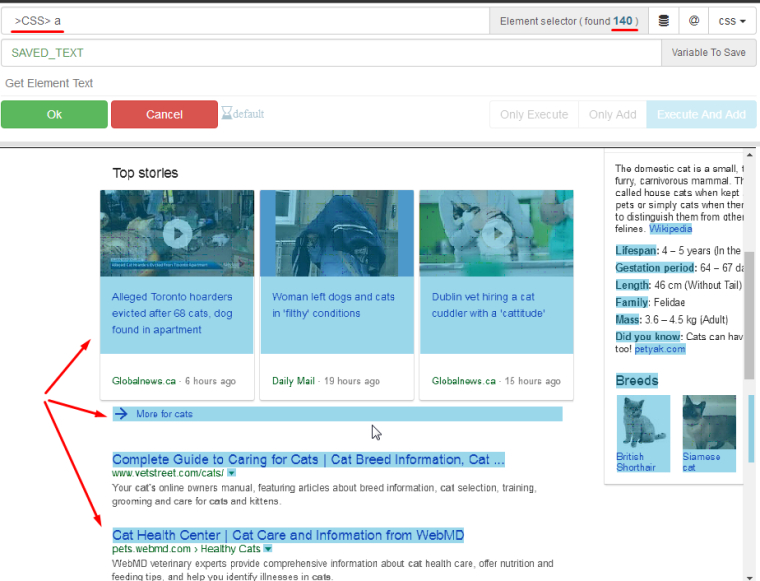Expand dropdown arrow next to wetstreet.com URL
The image size is (760, 581).
point(232,473)
